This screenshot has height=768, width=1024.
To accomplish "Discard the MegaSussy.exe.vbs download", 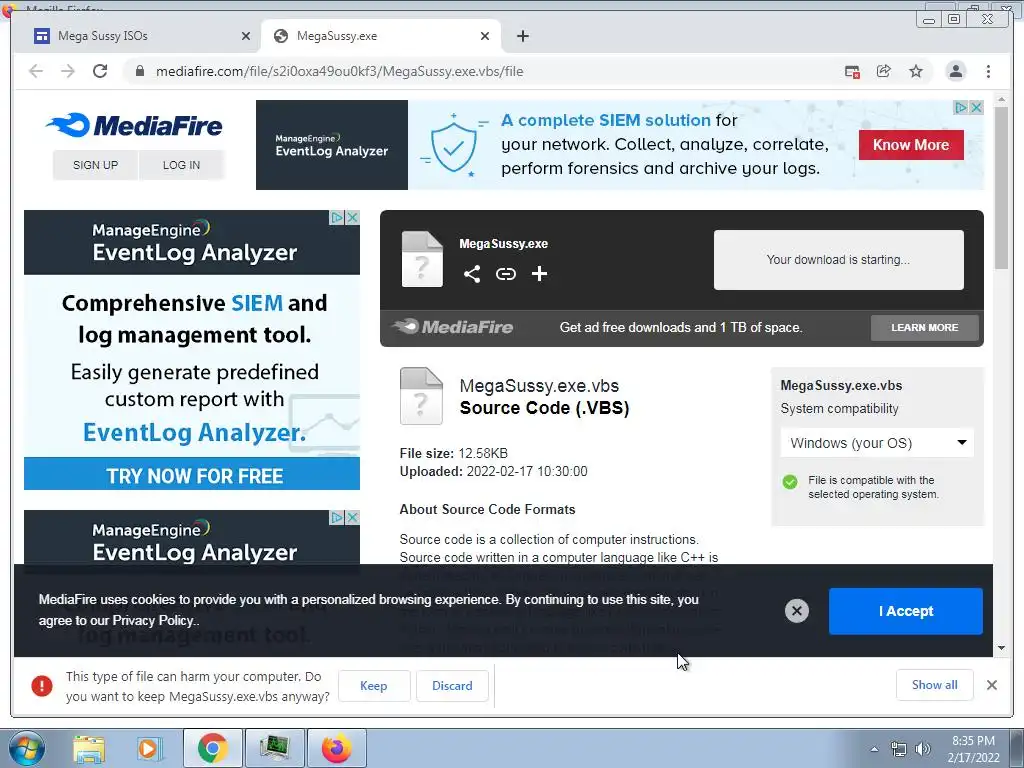I will point(452,686).
